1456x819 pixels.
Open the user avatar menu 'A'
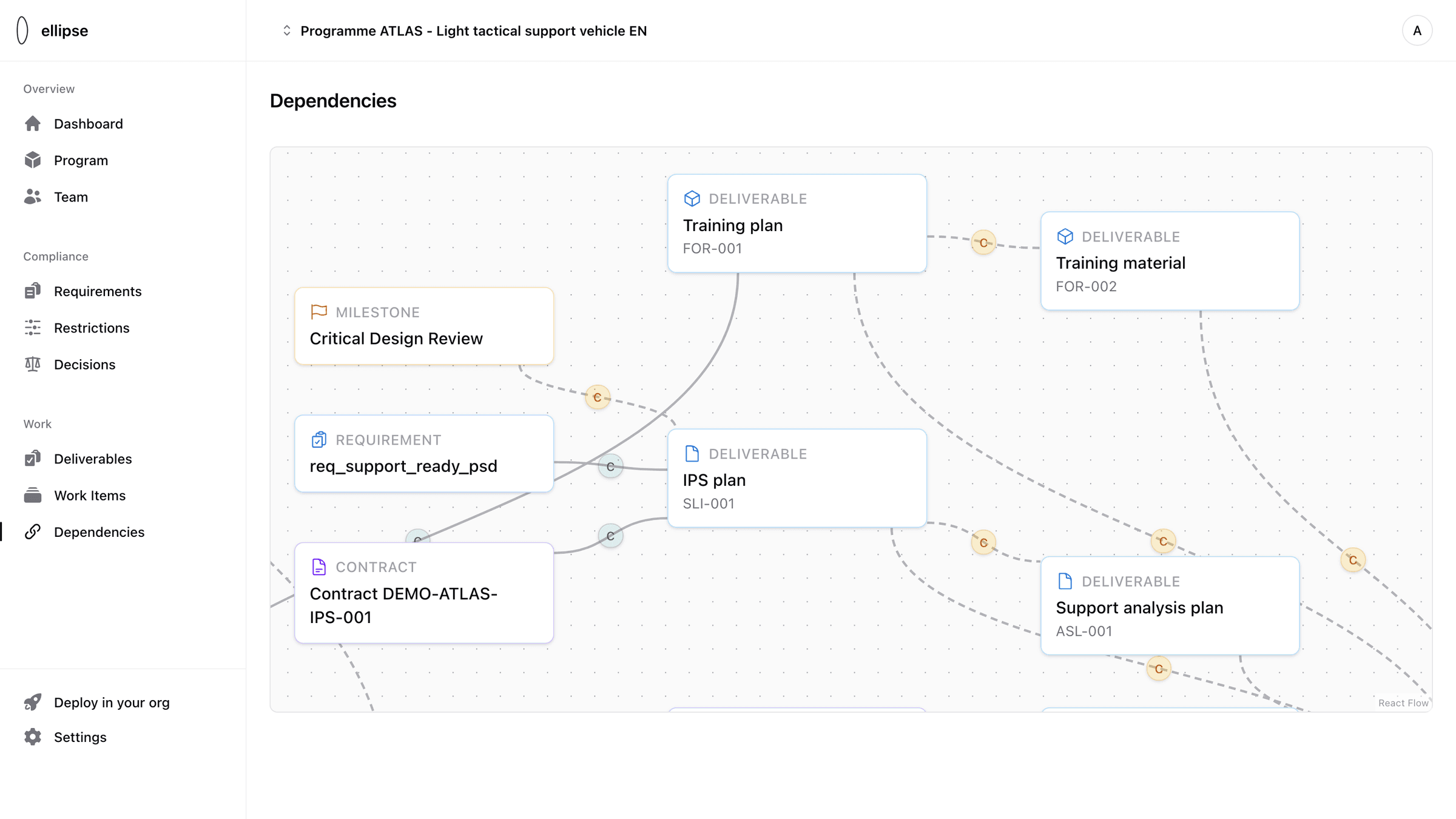click(1417, 30)
